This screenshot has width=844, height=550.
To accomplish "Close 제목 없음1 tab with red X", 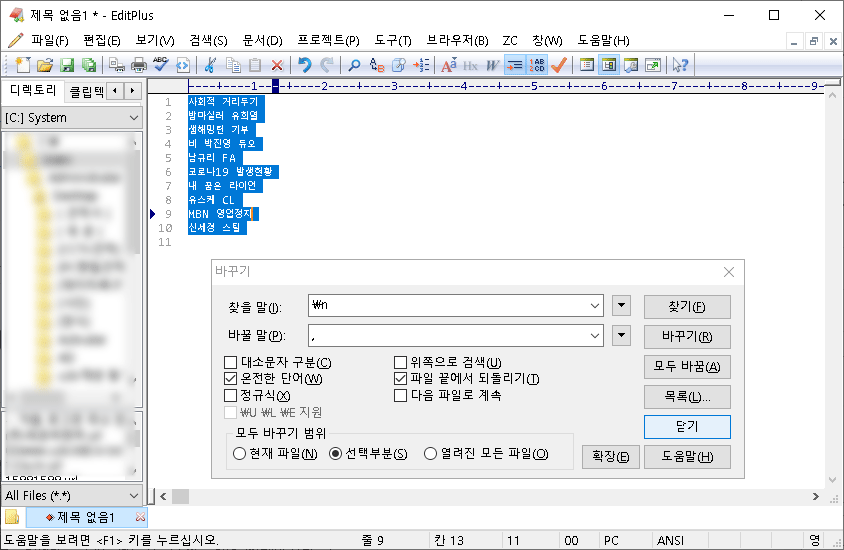I will click(140, 517).
